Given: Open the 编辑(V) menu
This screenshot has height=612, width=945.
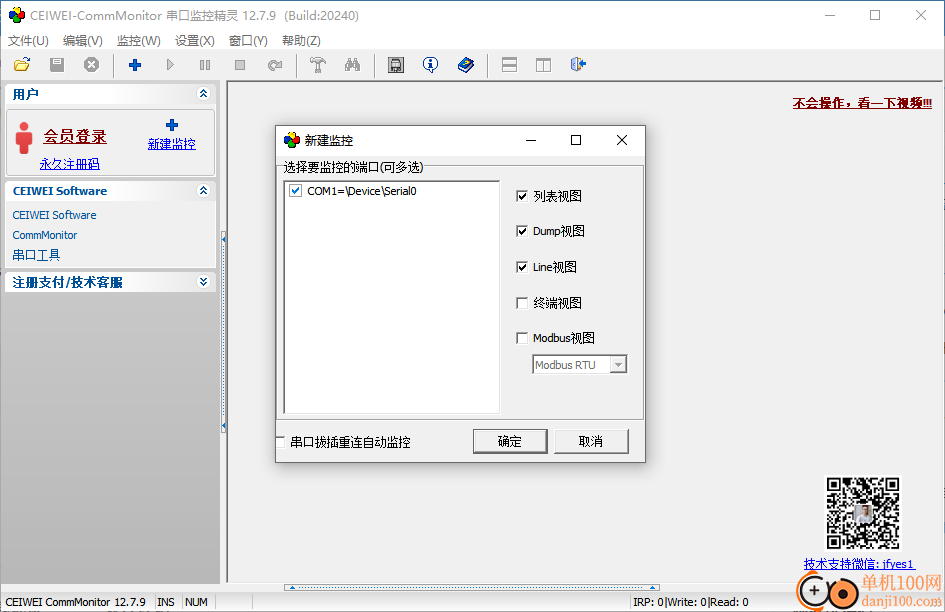Looking at the screenshot, I should pos(83,40).
